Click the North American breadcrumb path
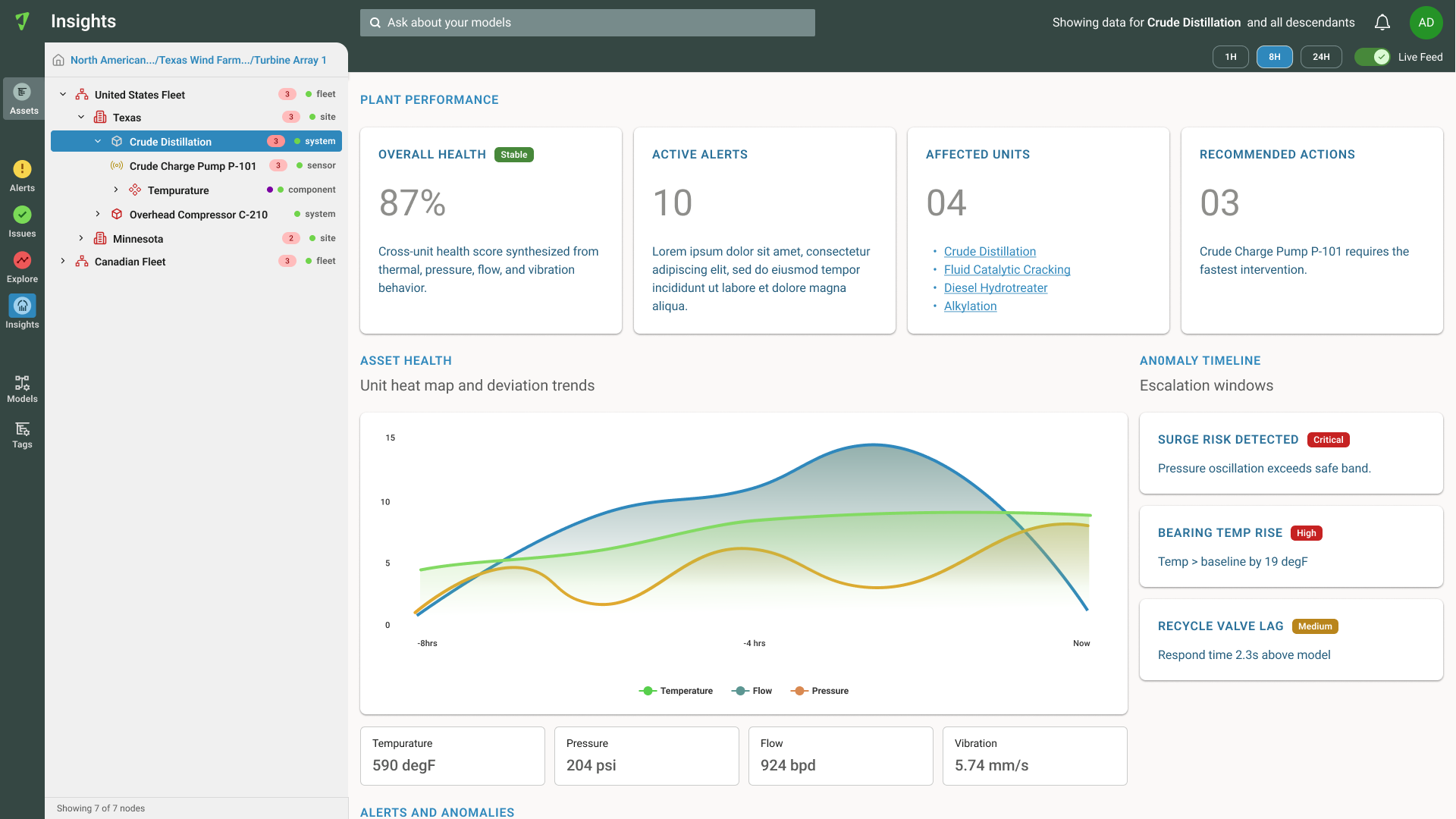Screen dimensions: 1456x819 tap(199, 60)
